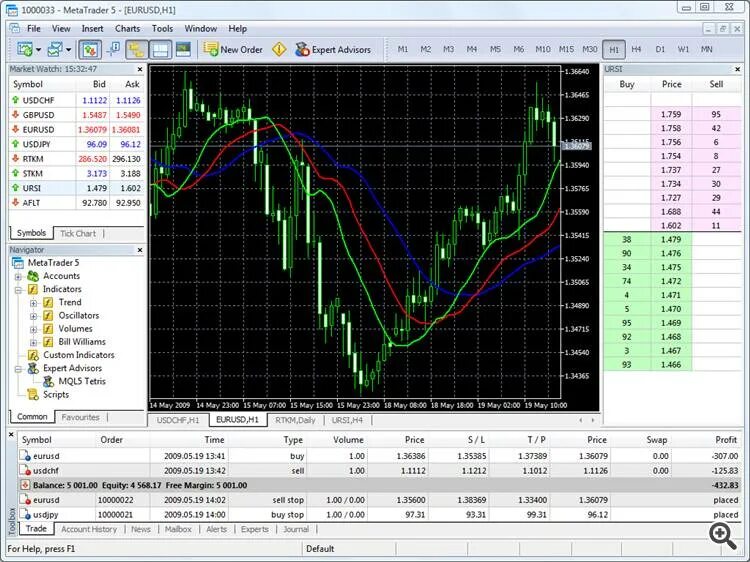Screen dimensions: 750x562
Task: Click the Scripts icon in Navigator
Action: [x=33, y=395]
